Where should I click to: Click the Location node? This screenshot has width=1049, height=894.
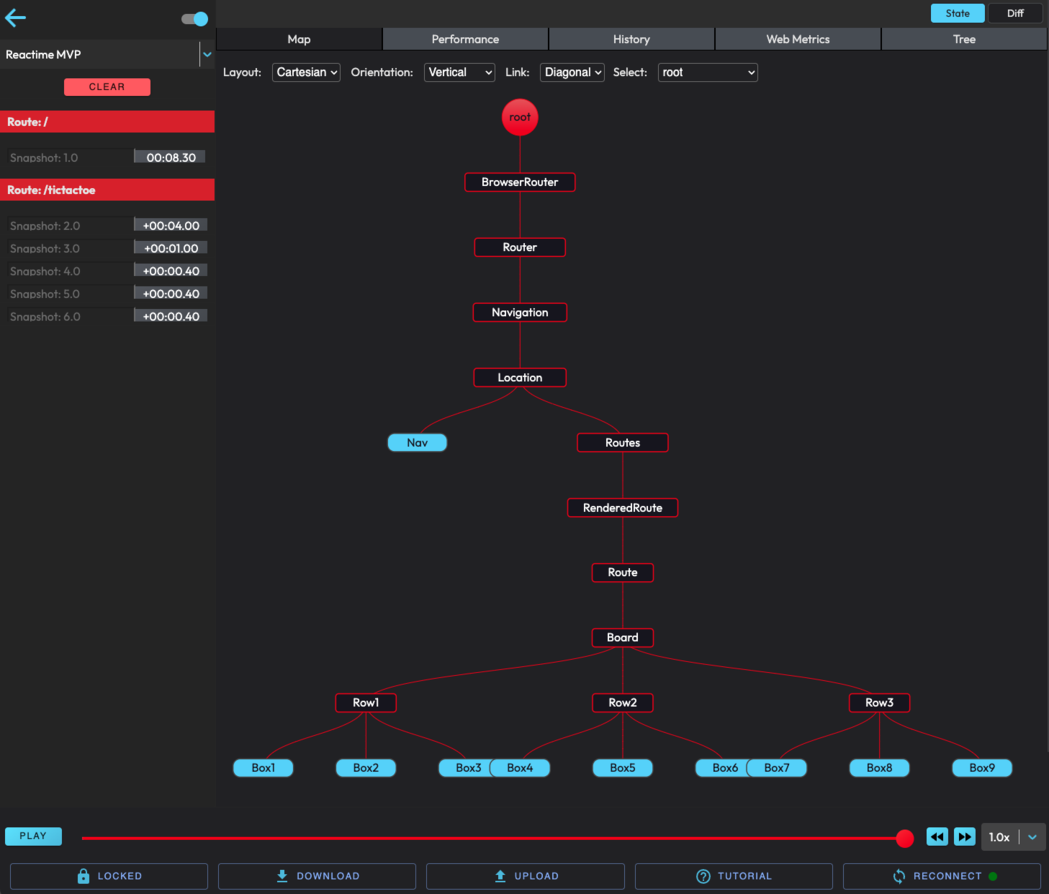[x=520, y=377]
